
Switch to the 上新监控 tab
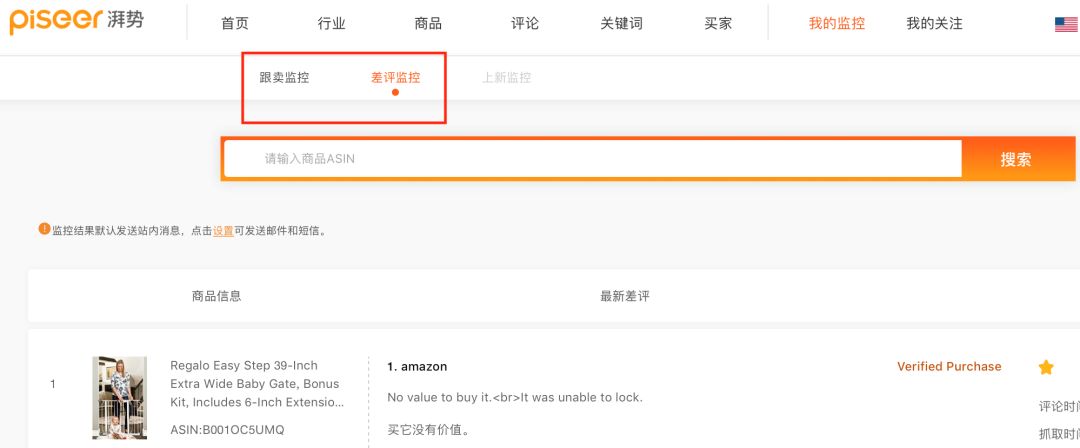coord(507,78)
